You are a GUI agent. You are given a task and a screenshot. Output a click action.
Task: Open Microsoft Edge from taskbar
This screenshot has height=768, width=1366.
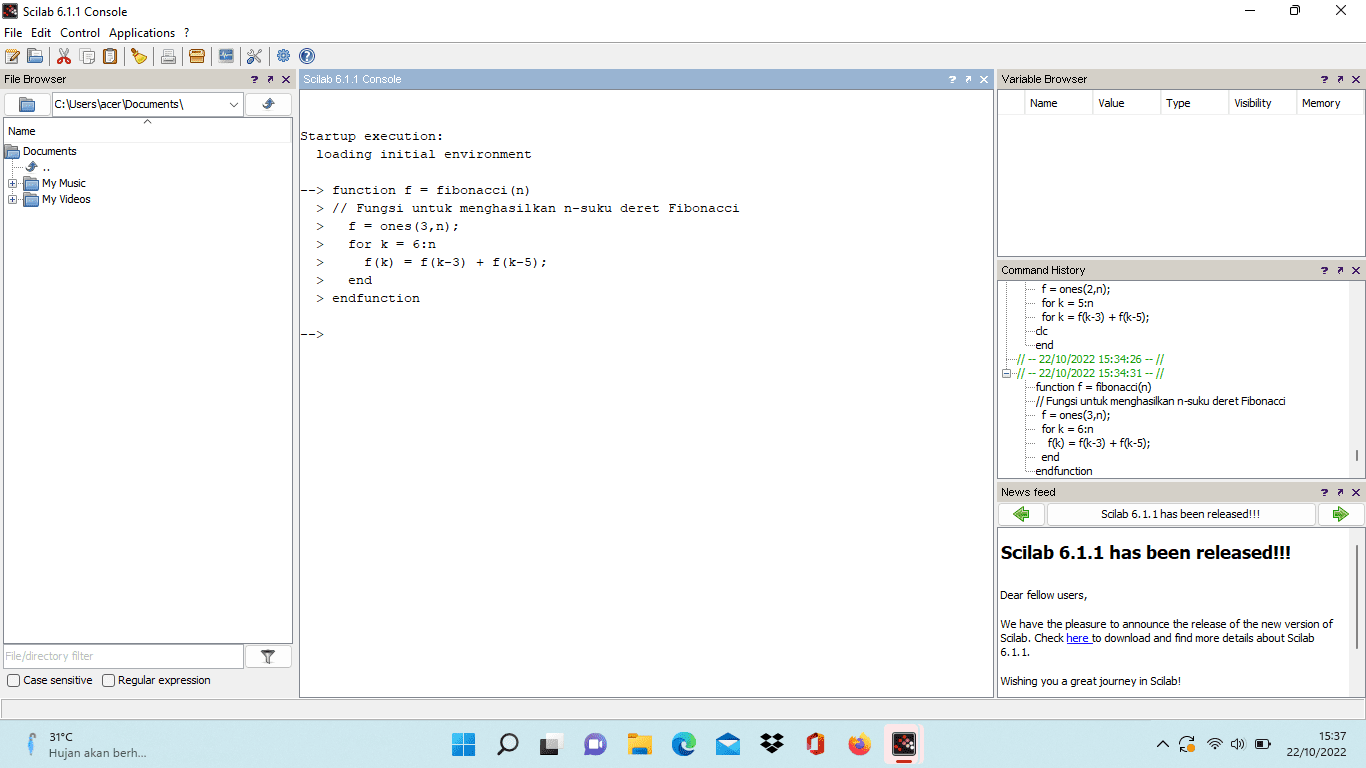tap(683, 744)
